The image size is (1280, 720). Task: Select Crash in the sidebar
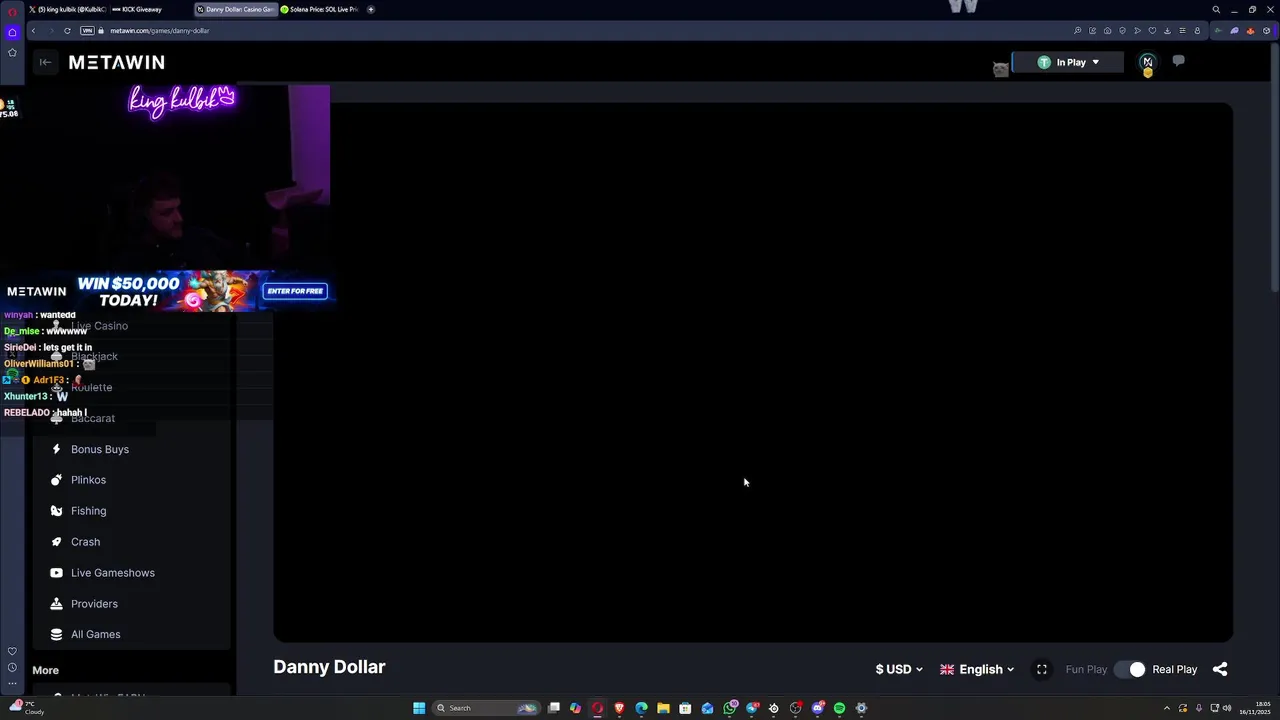(85, 542)
